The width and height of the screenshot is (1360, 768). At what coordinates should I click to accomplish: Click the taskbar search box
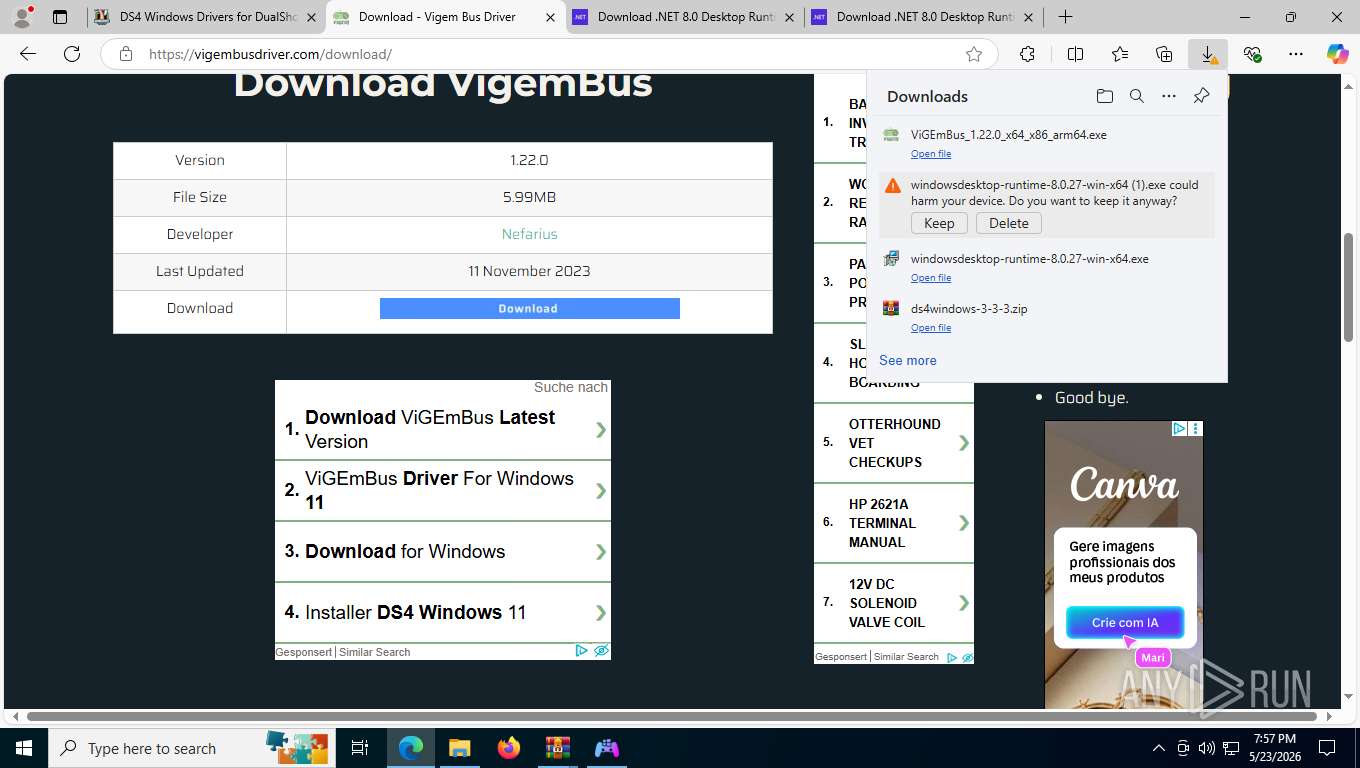(191, 748)
